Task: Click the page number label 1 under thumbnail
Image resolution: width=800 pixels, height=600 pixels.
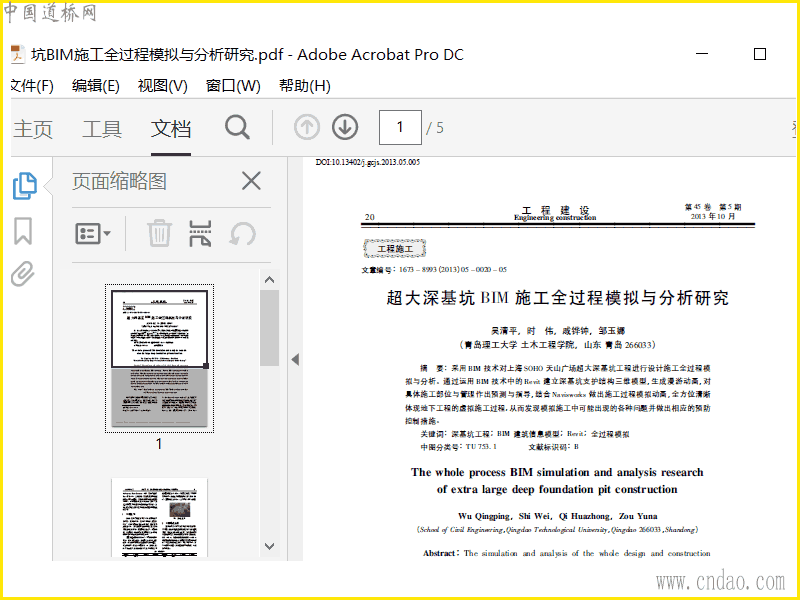Action: [159, 444]
